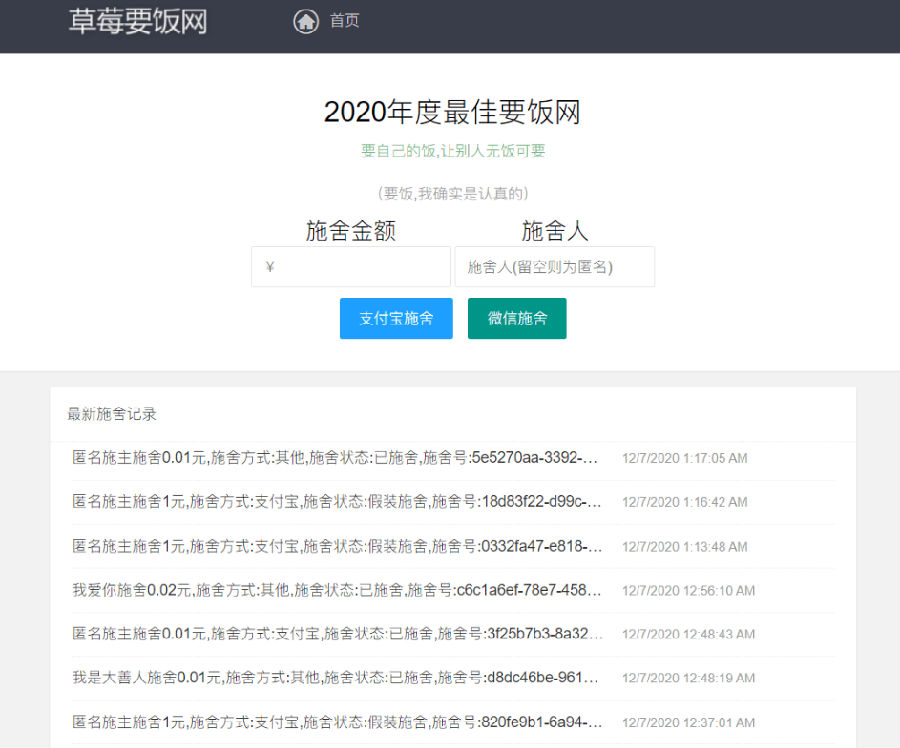The width and height of the screenshot is (900, 748).
Task: Click the gray slogan 要饭,我确实是认真的
Action: [x=452, y=193]
